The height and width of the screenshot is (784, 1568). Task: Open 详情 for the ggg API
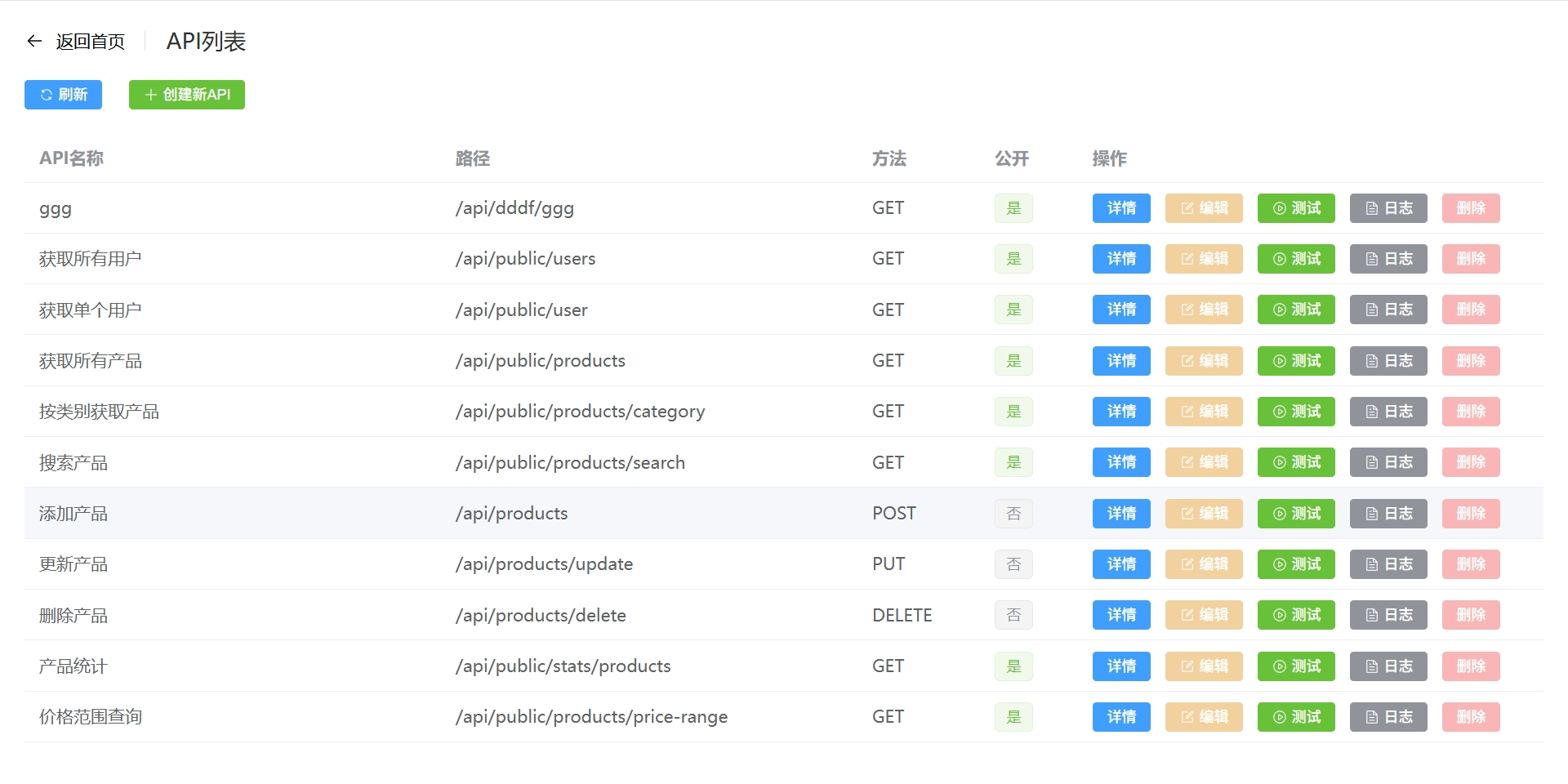[1121, 208]
